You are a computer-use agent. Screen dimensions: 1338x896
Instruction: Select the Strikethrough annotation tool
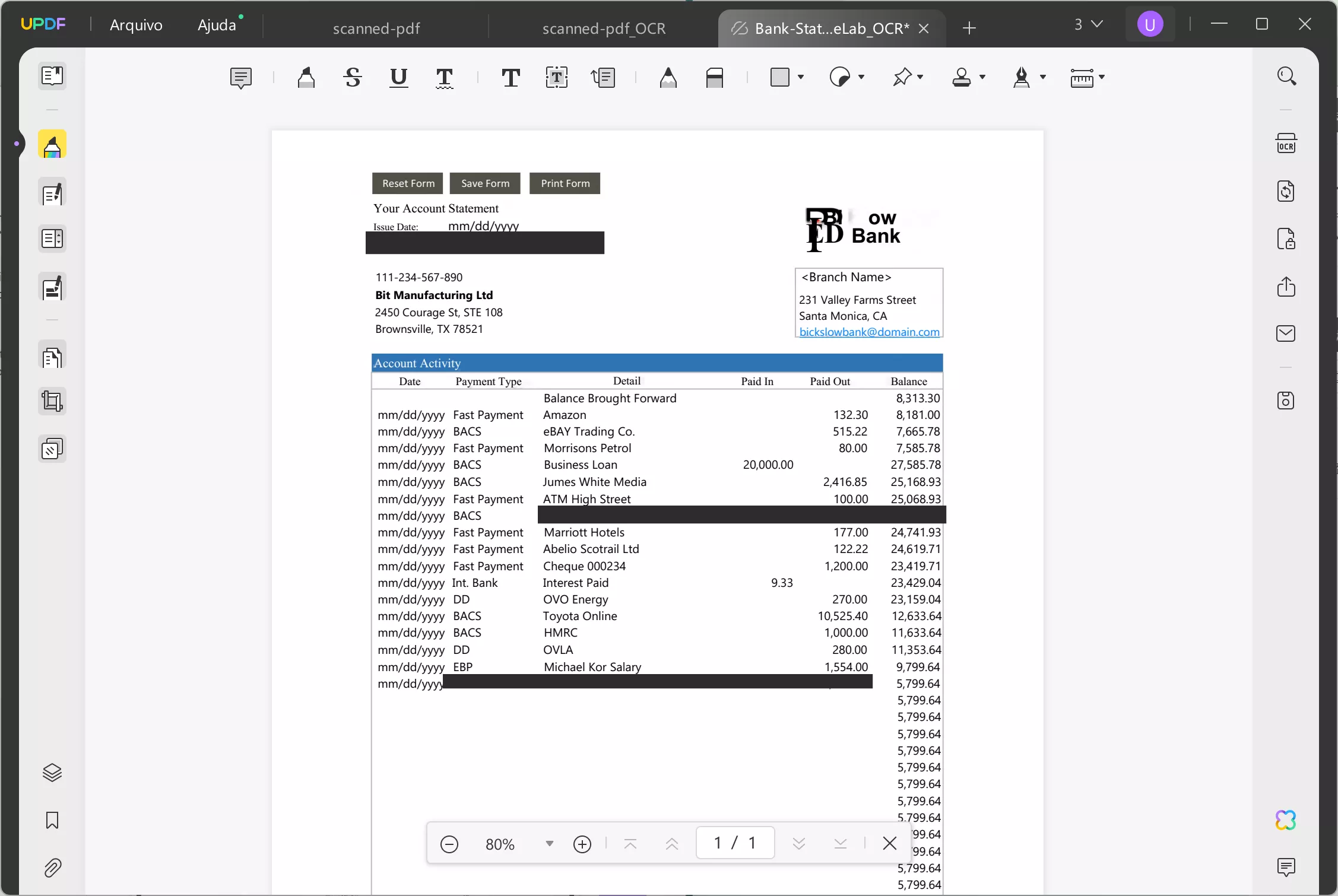(x=351, y=78)
